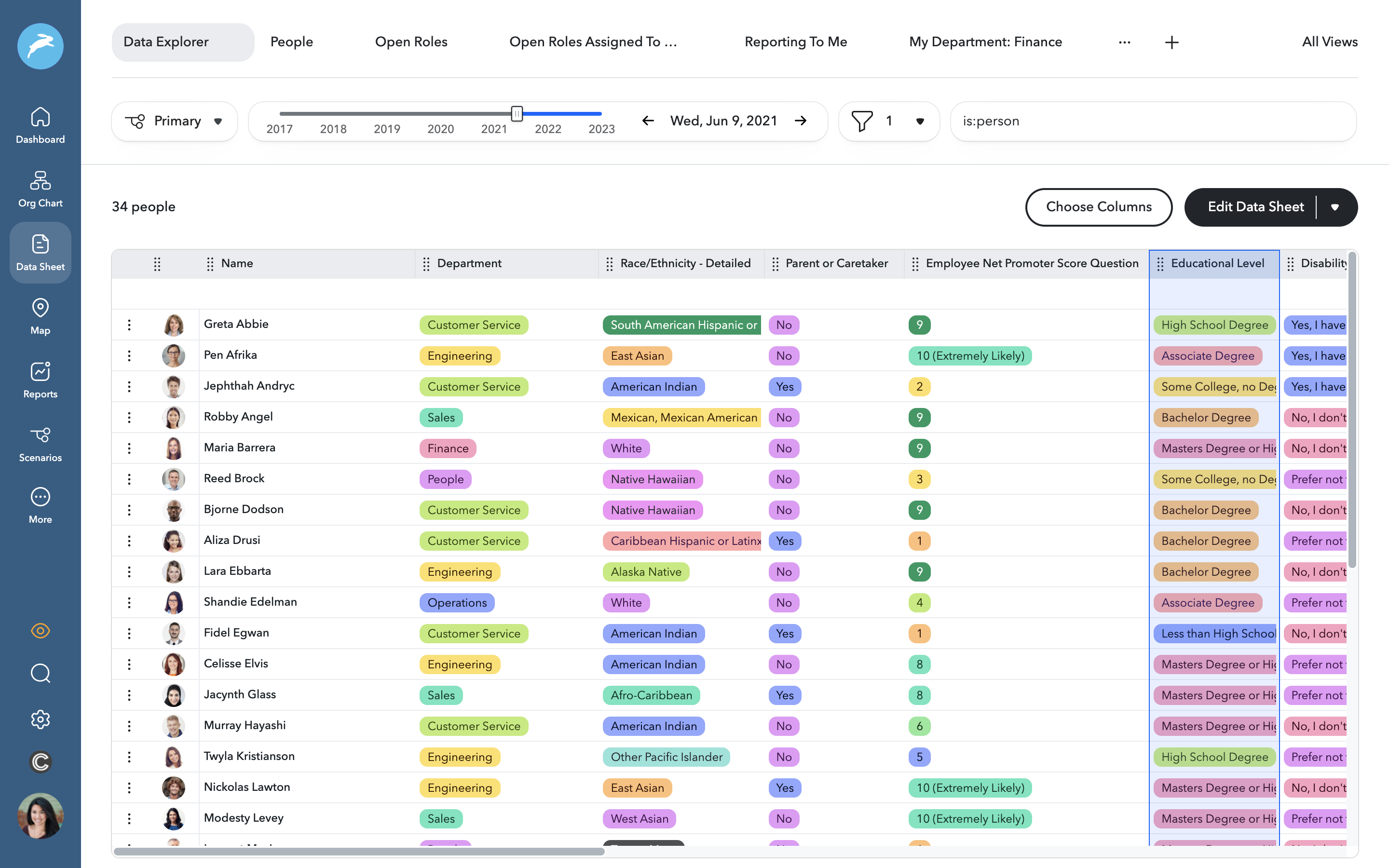Open the search magnifier icon
Image resolution: width=1389 pixels, height=868 pixels.
pyautogui.click(x=40, y=673)
